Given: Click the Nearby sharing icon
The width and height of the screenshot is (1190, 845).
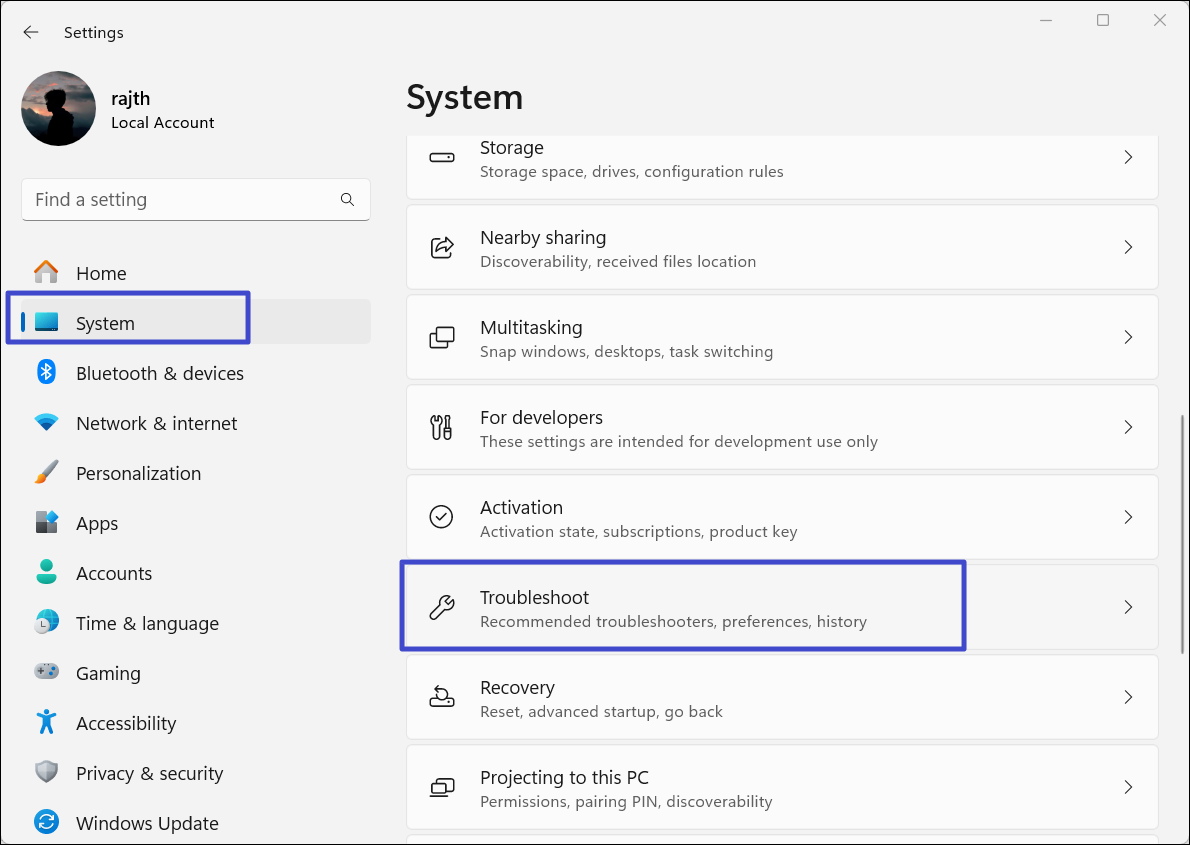Looking at the screenshot, I should point(441,247).
